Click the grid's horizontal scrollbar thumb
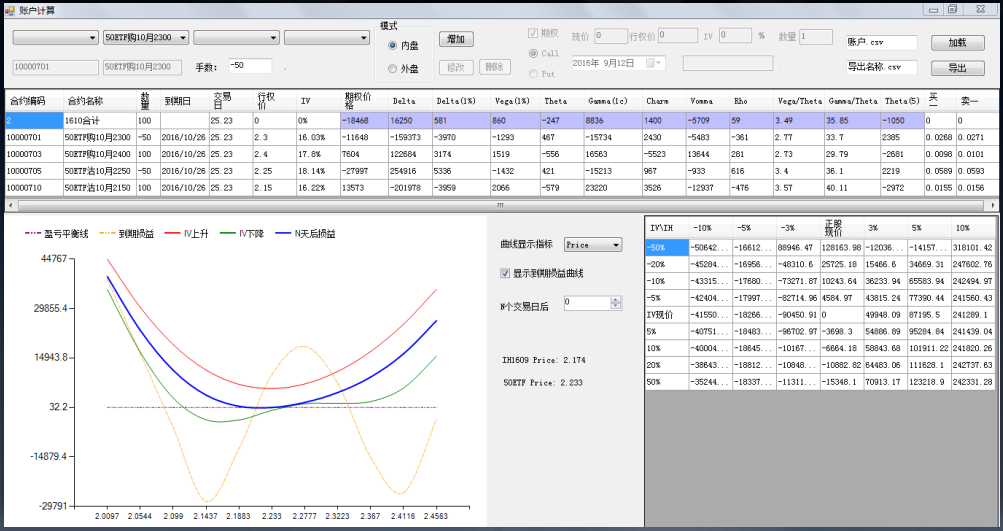Screen dimensions: 1003x531 [x=501, y=205]
